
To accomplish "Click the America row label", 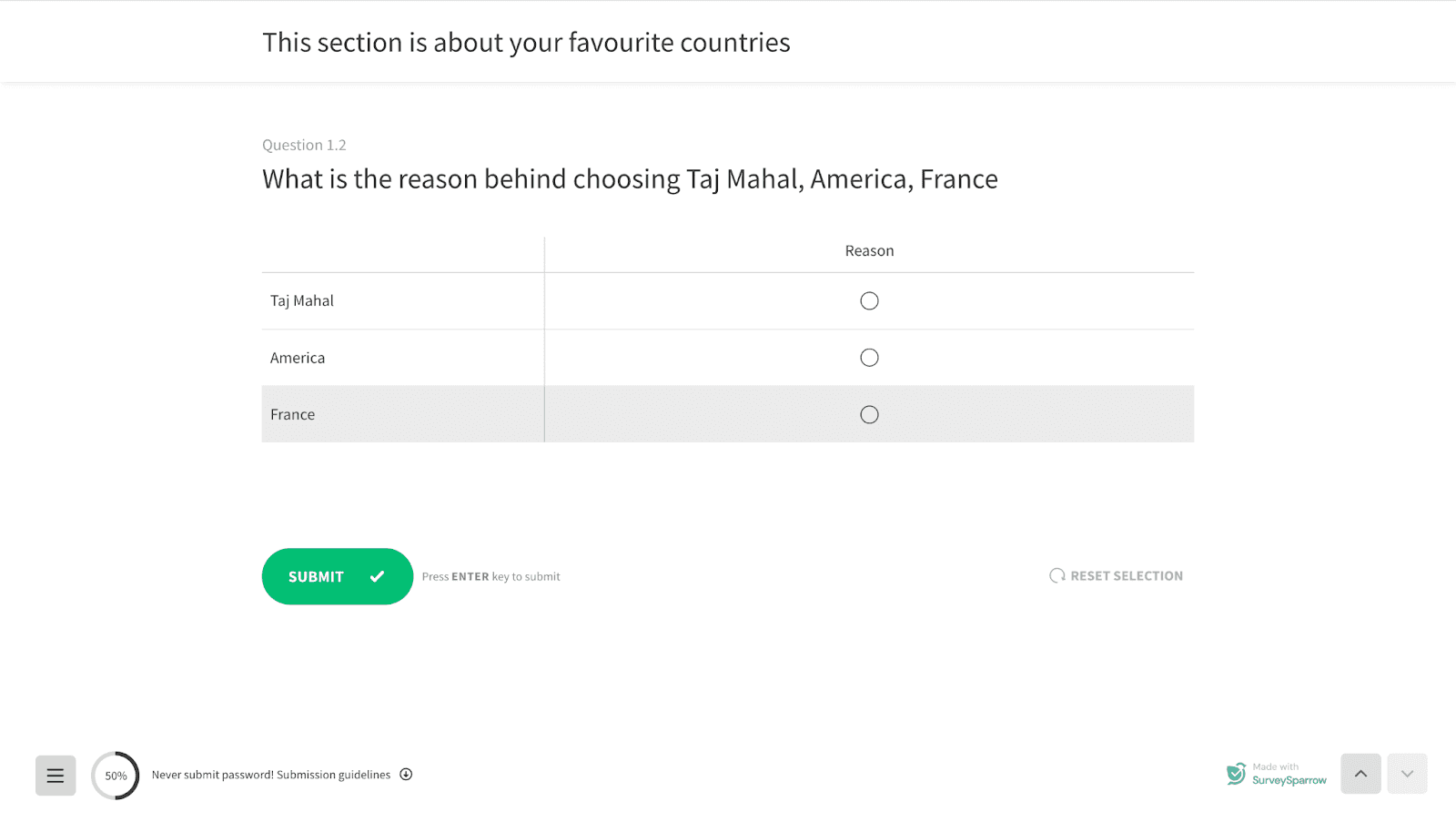I will [298, 358].
